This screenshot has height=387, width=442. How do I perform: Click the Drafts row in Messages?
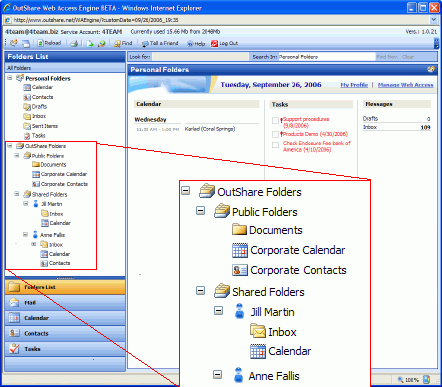(x=396, y=119)
